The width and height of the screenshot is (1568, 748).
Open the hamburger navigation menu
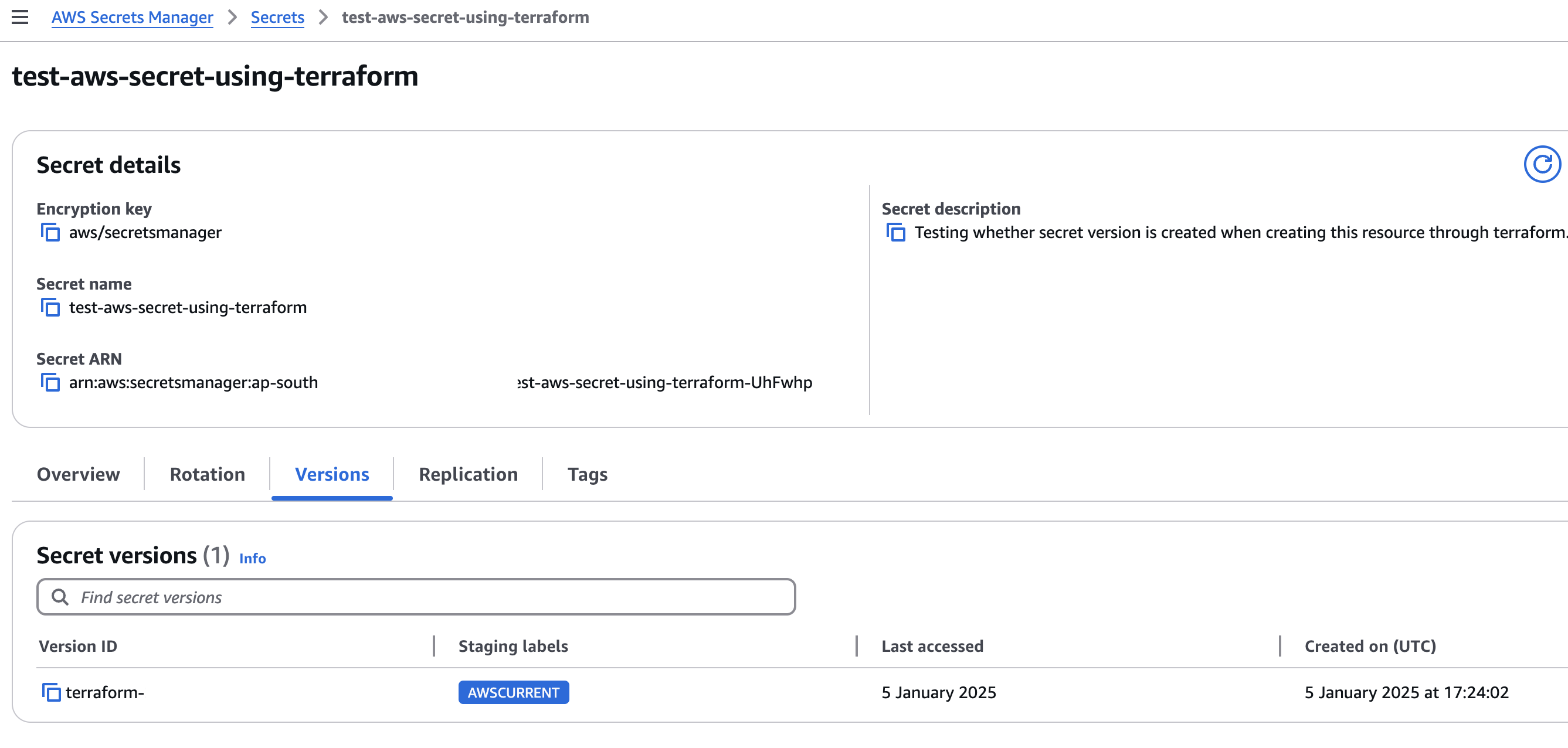point(20,17)
